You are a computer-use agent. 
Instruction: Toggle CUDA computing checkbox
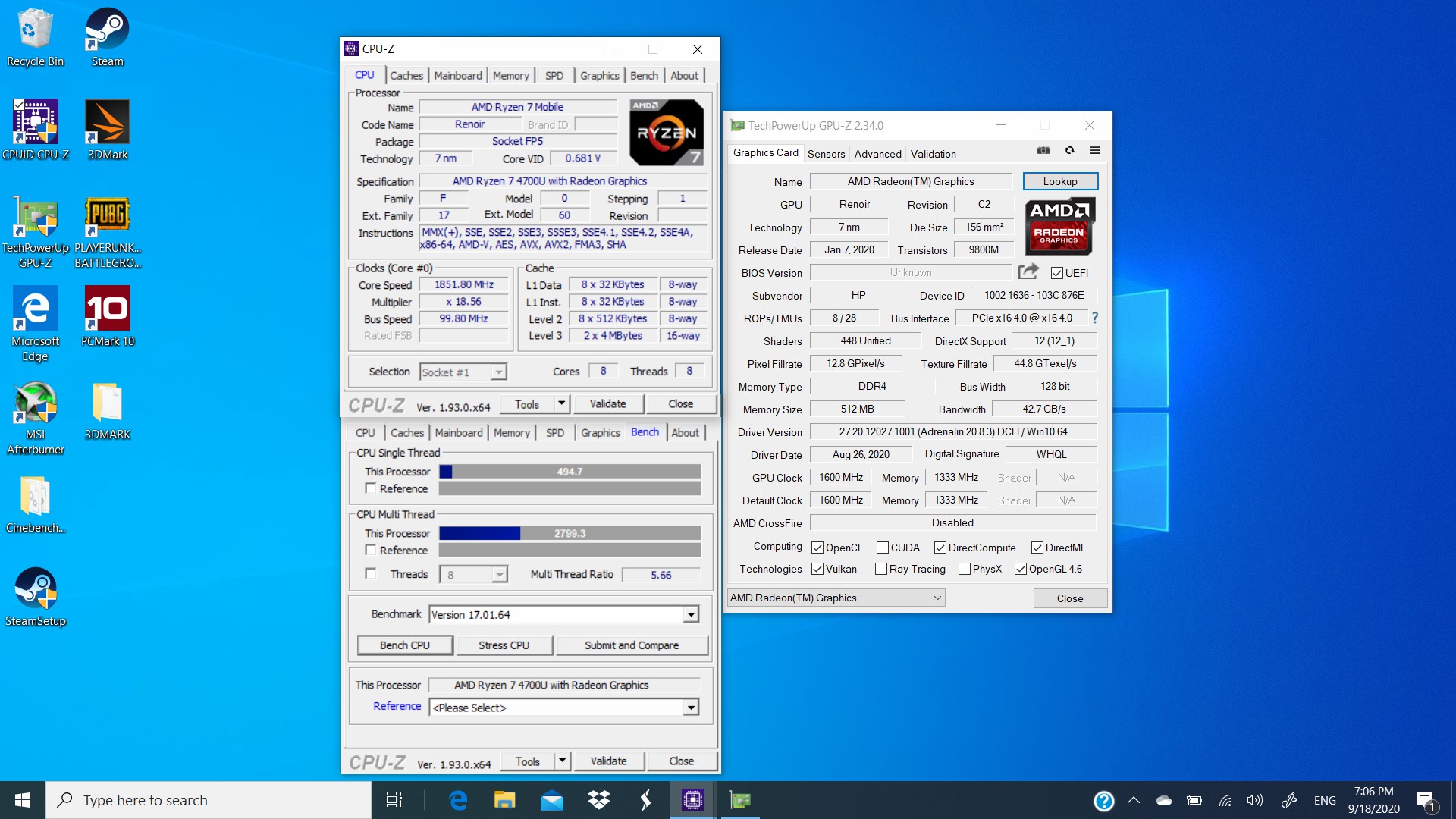882,548
